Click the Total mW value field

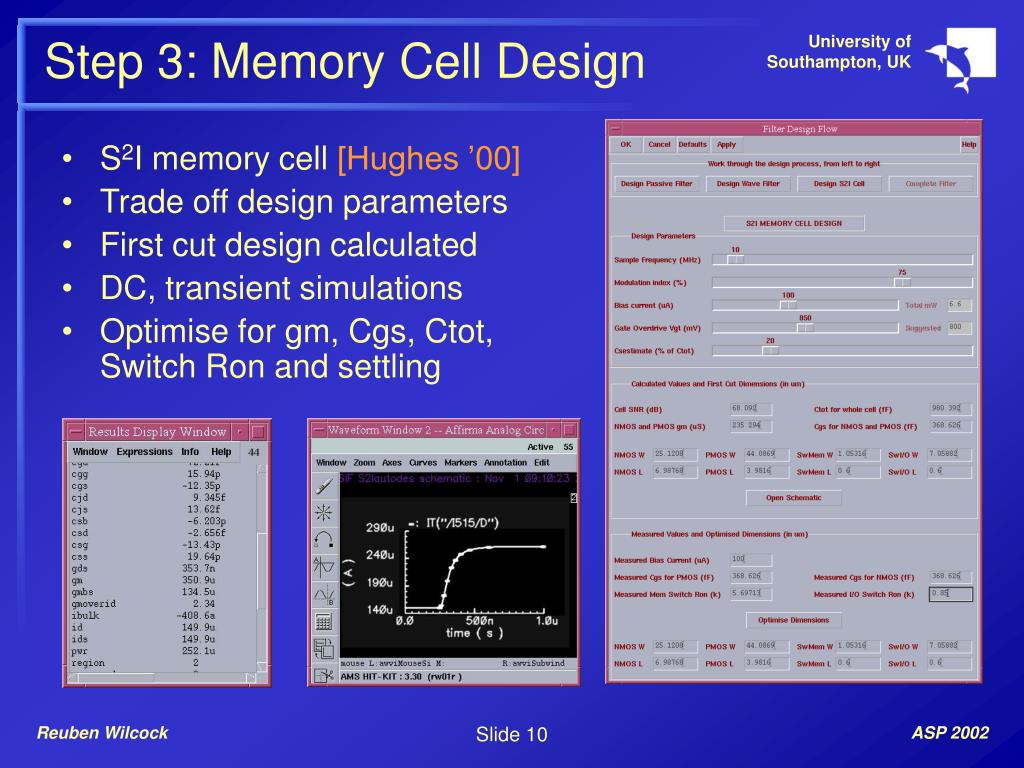pyautogui.click(x=959, y=305)
